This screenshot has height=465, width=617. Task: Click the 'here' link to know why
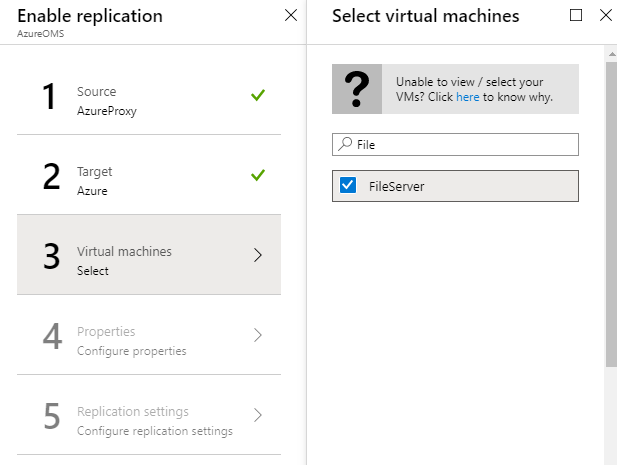[x=467, y=97]
